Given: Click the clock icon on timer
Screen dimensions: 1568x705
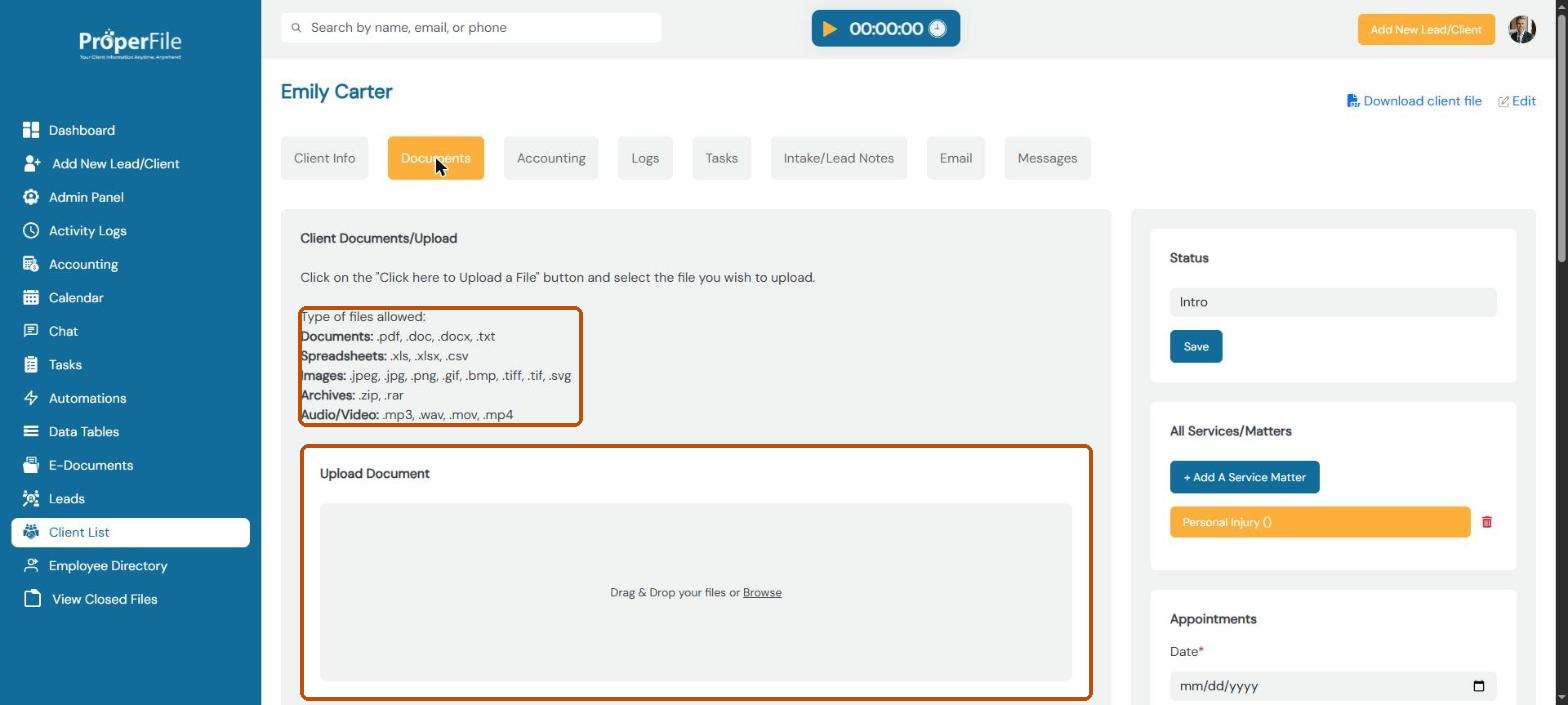Looking at the screenshot, I should pos(937,29).
